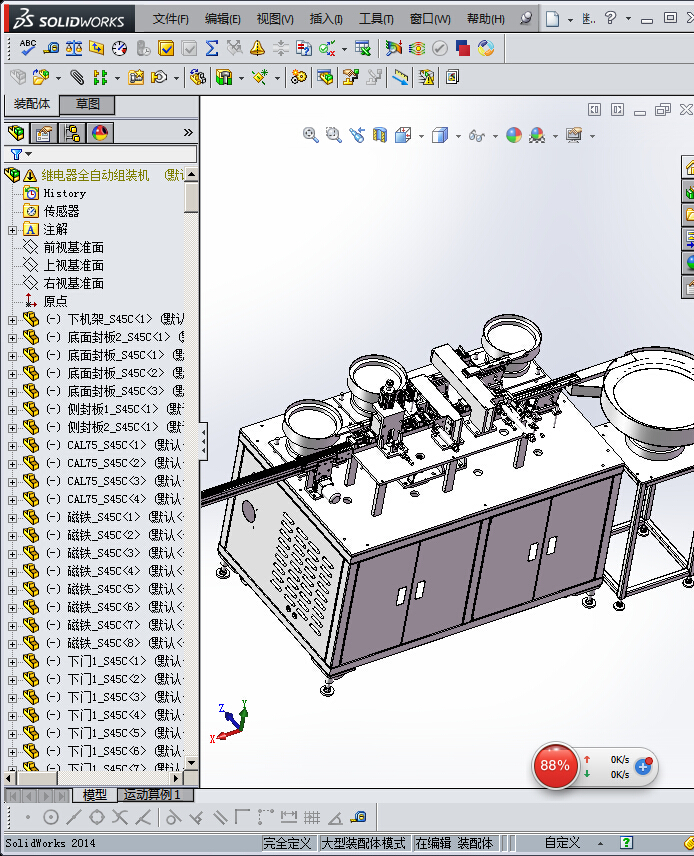Select the 前视基准面 plane in the tree
Image resolution: width=694 pixels, height=856 pixels.
pos(73,248)
